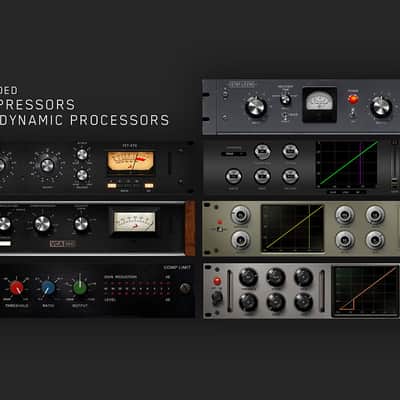Click the top left black knob on silver compressor

[x=248, y=277]
